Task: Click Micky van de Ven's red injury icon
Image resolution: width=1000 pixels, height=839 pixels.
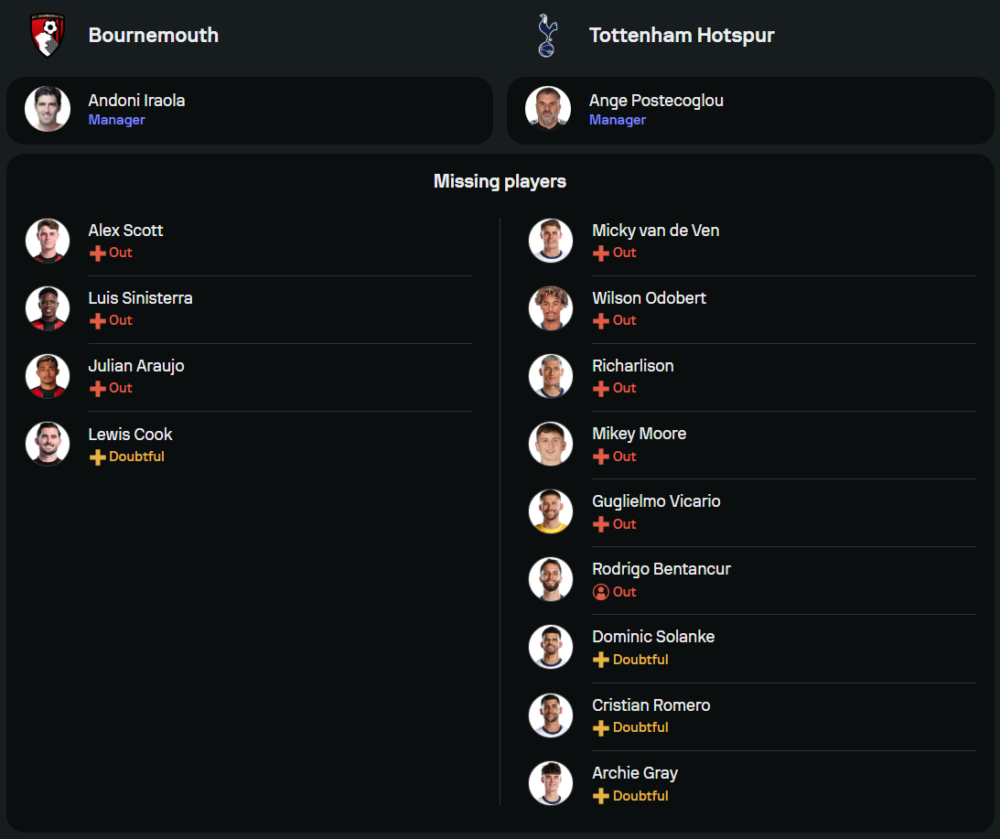Action: [600, 253]
